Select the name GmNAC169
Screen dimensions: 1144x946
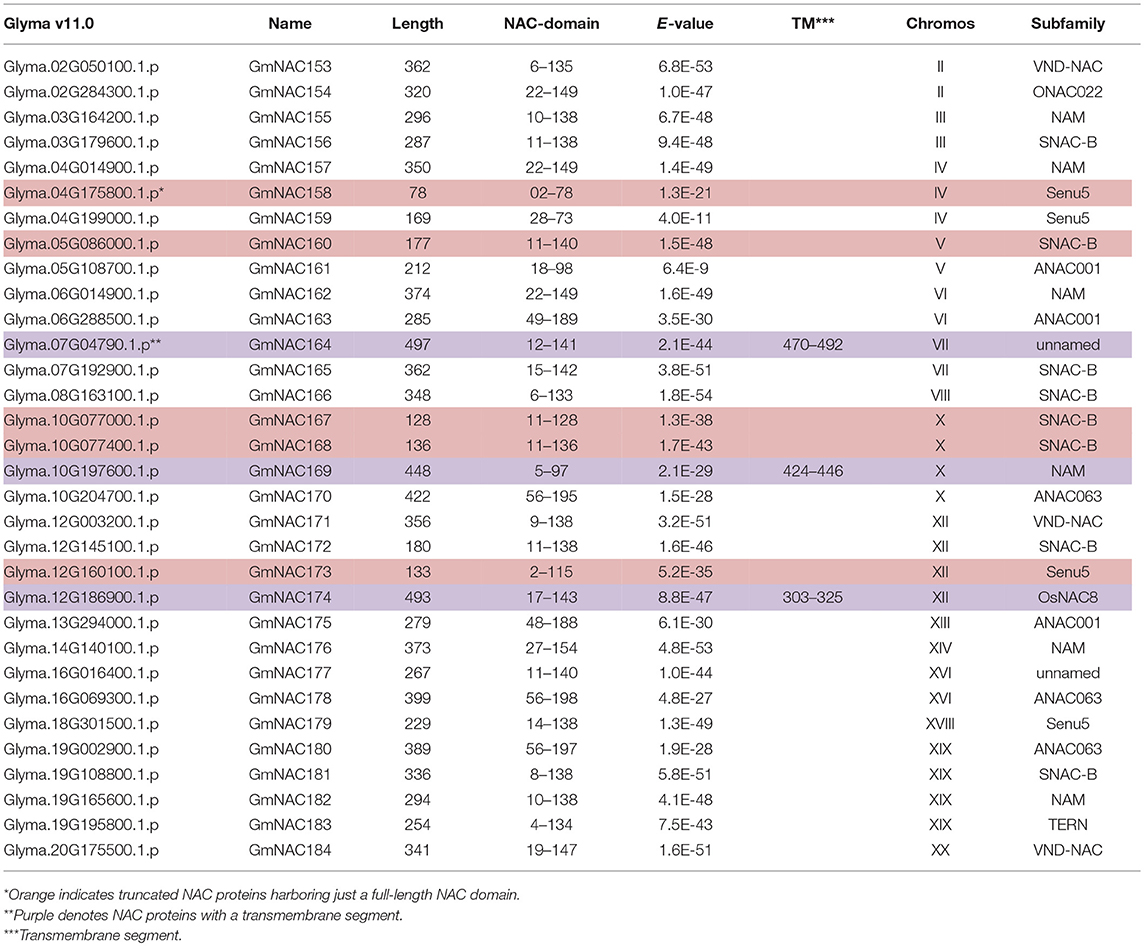pyautogui.click(x=290, y=471)
